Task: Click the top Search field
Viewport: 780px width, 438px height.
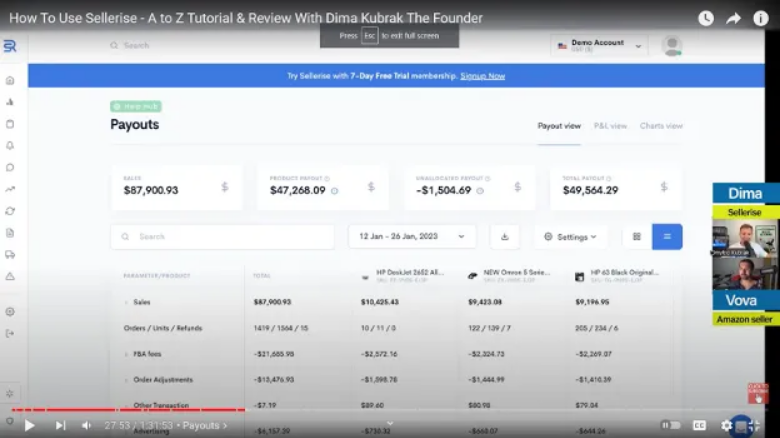Action: (136, 45)
